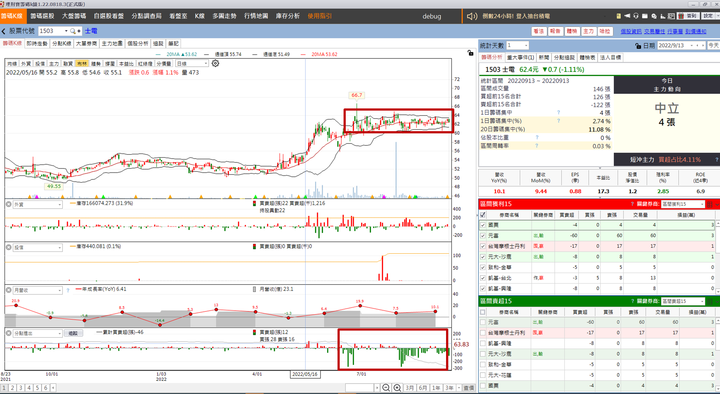Image resolution: width=720 pixels, height=394 pixels.
Task: Open the date picker showing 2022/9/13
Action: [681, 45]
